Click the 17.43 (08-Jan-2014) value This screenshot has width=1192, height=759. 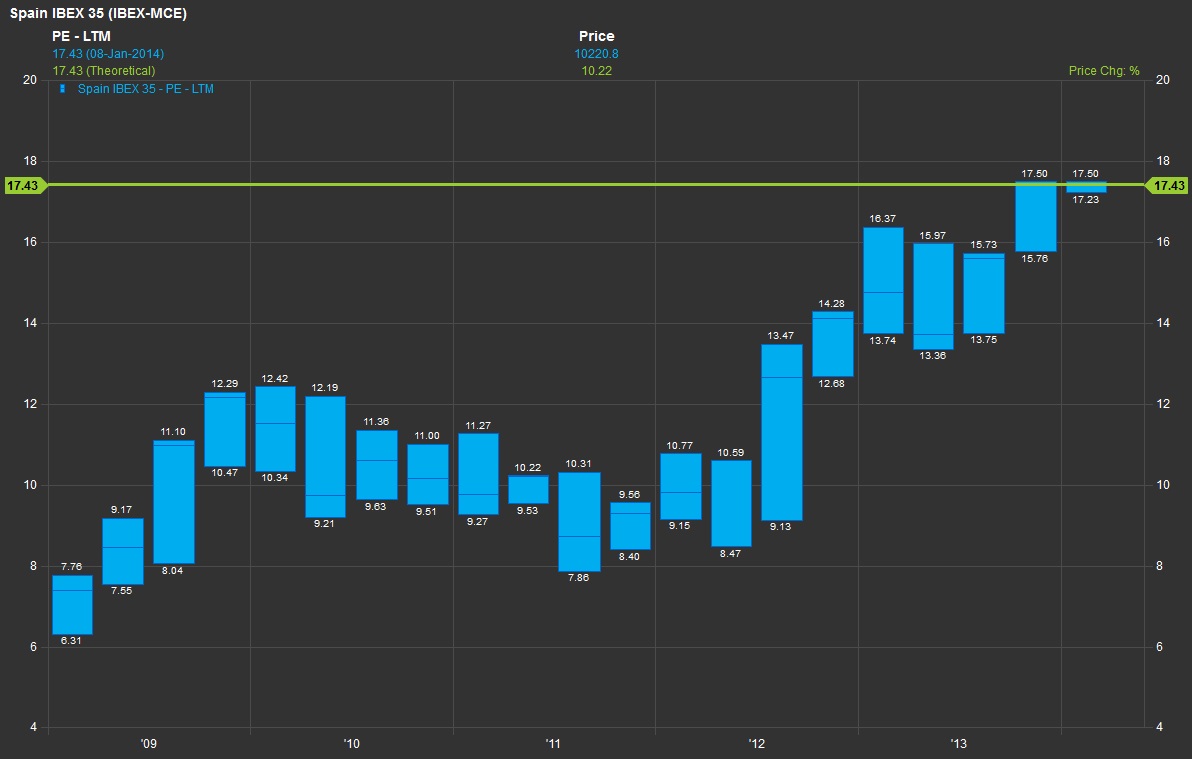tap(108, 54)
